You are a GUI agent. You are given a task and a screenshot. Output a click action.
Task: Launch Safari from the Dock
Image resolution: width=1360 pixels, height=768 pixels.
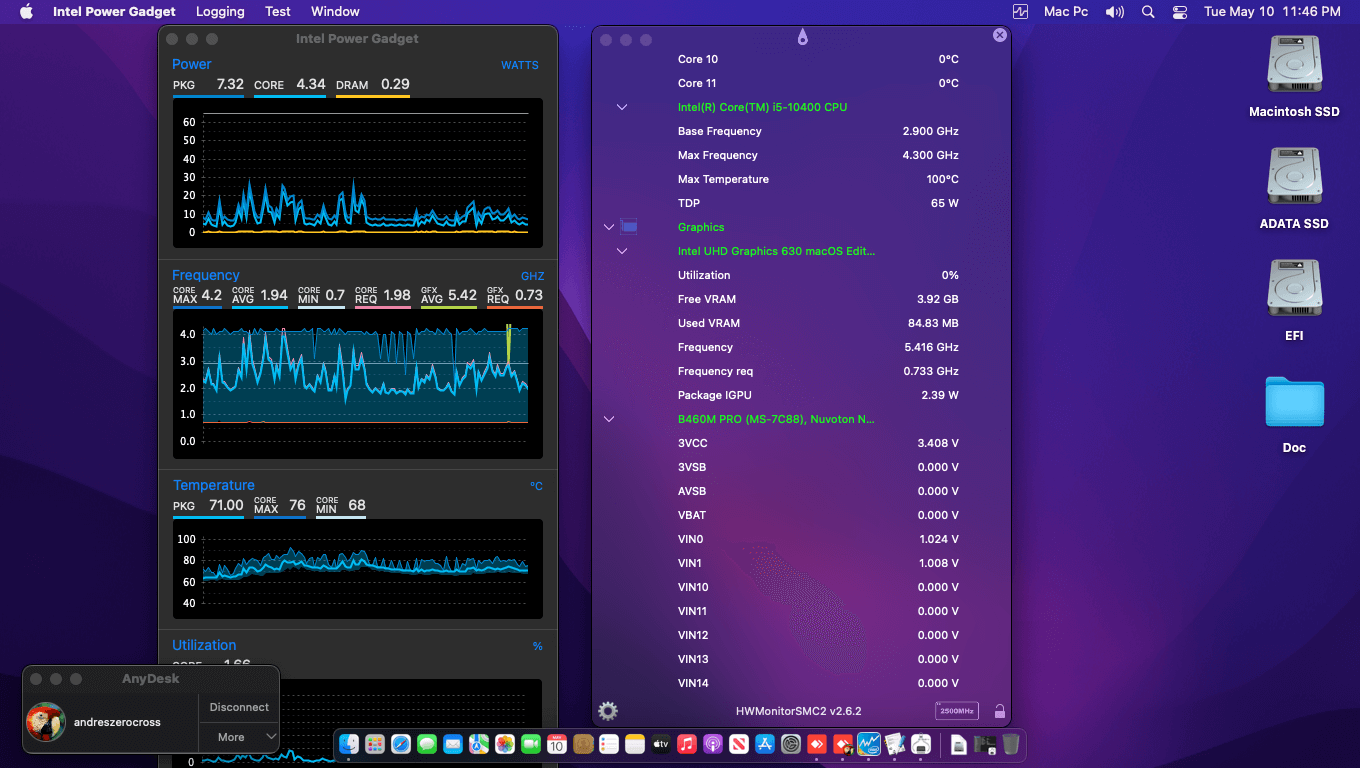click(x=401, y=744)
